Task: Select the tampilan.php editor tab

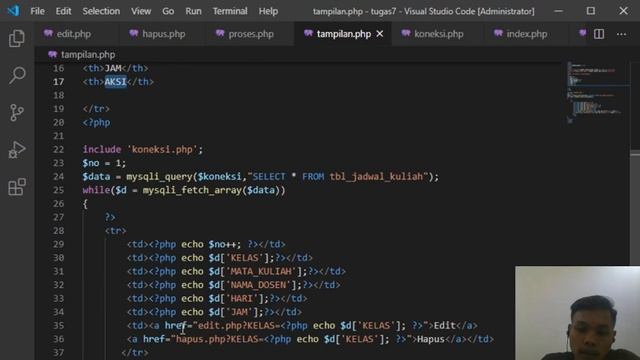Action: 344,34
